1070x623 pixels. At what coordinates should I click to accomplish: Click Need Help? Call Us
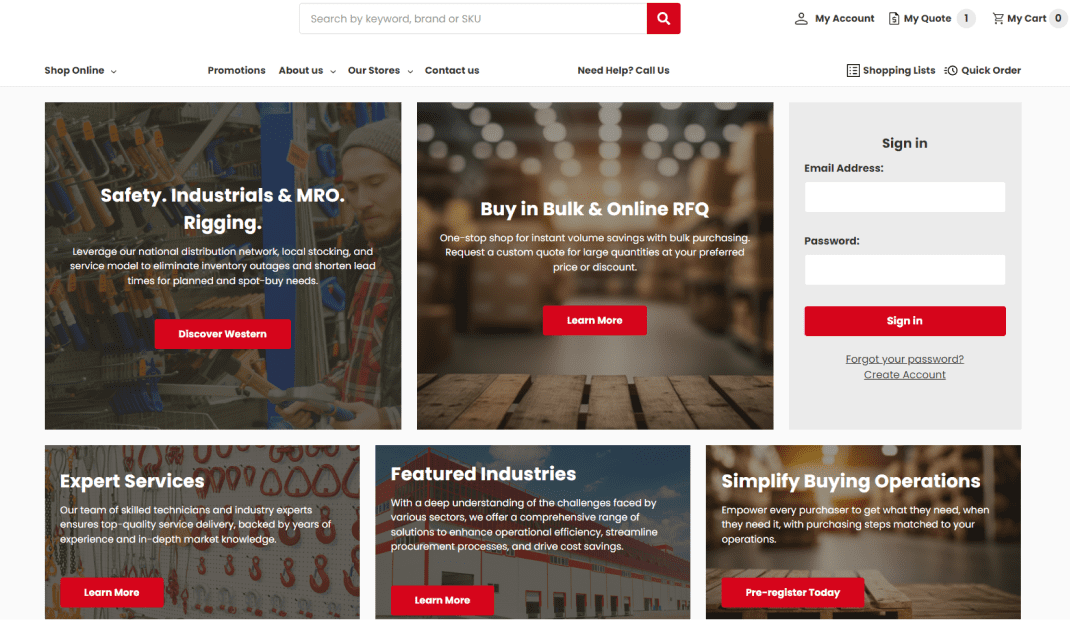[623, 70]
